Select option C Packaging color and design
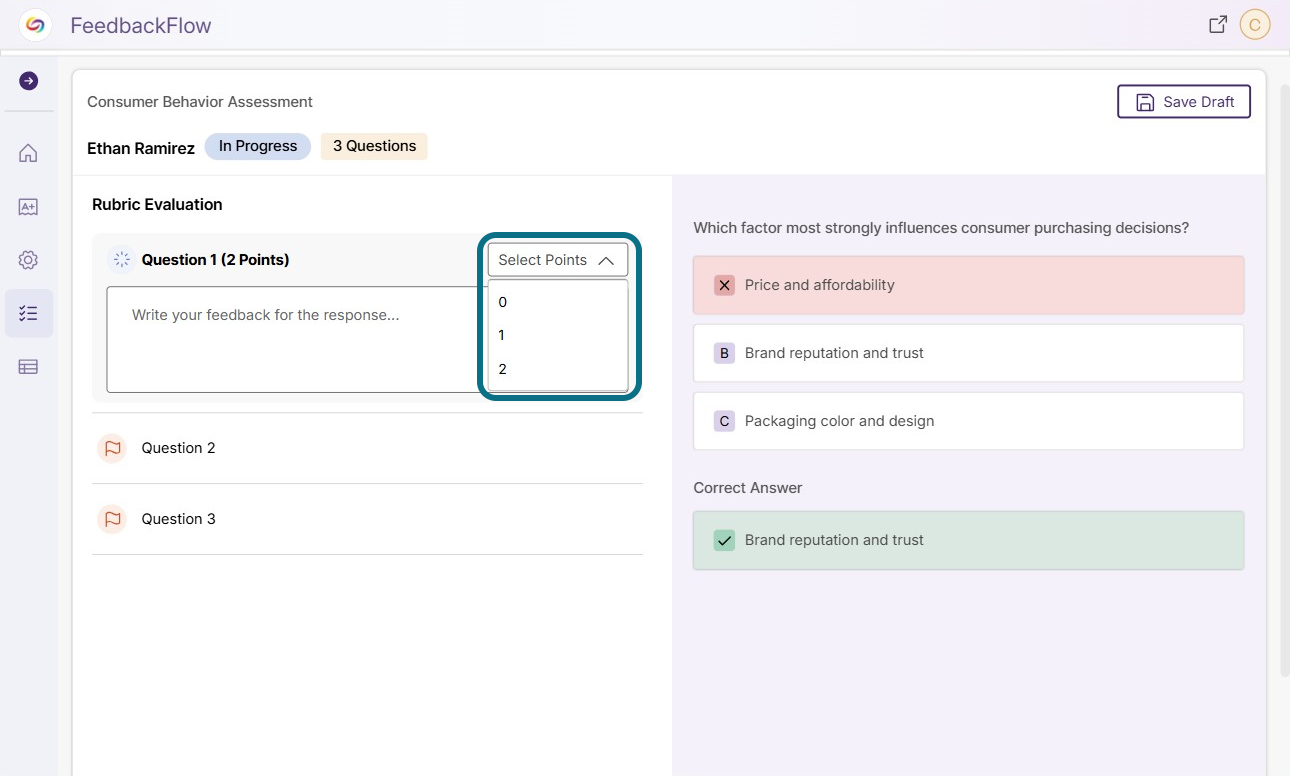The image size is (1290, 776). (x=968, y=421)
